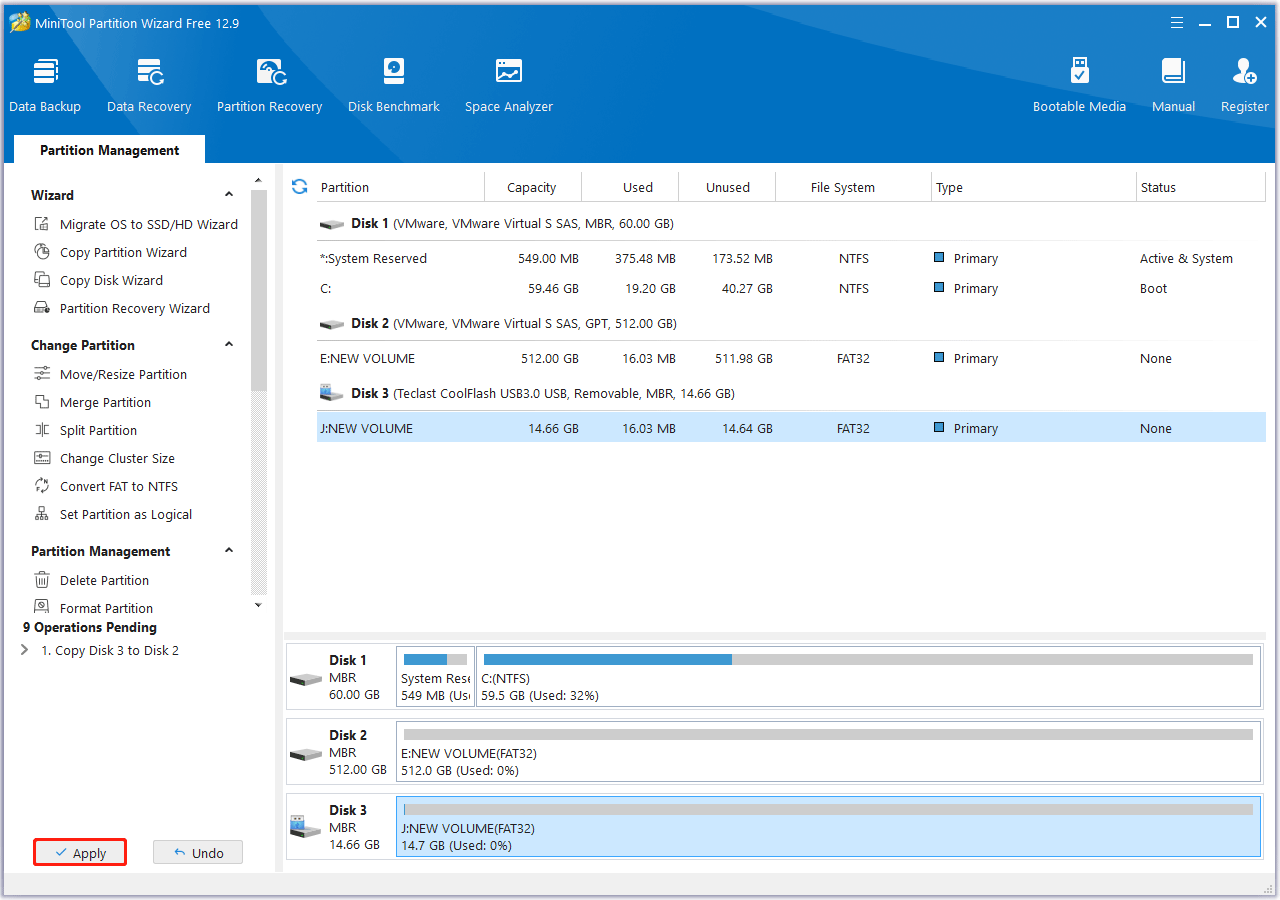1280x900 pixels.
Task: Choose Delete Partition
Action: click(x=91, y=580)
